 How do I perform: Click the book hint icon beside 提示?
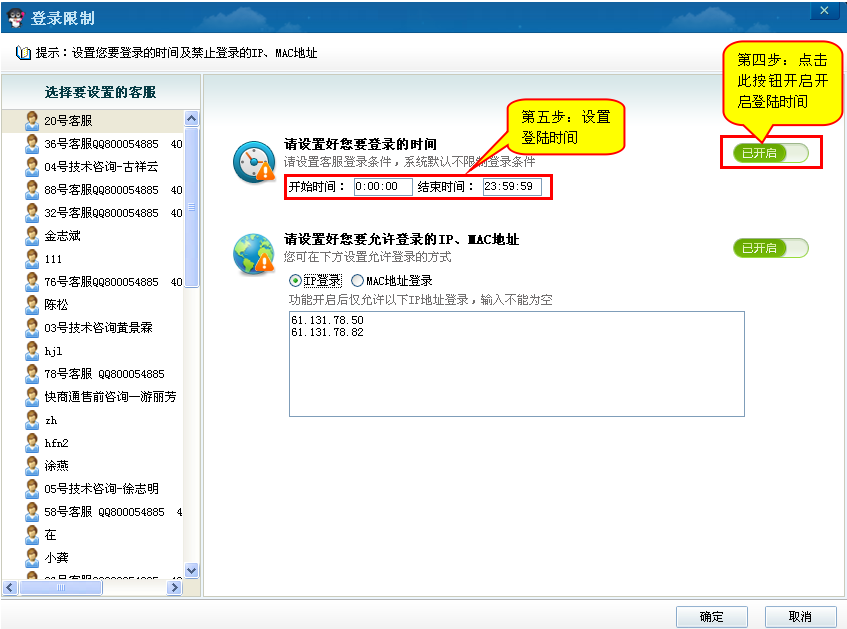pyautogui.click(x=23, y=53)
